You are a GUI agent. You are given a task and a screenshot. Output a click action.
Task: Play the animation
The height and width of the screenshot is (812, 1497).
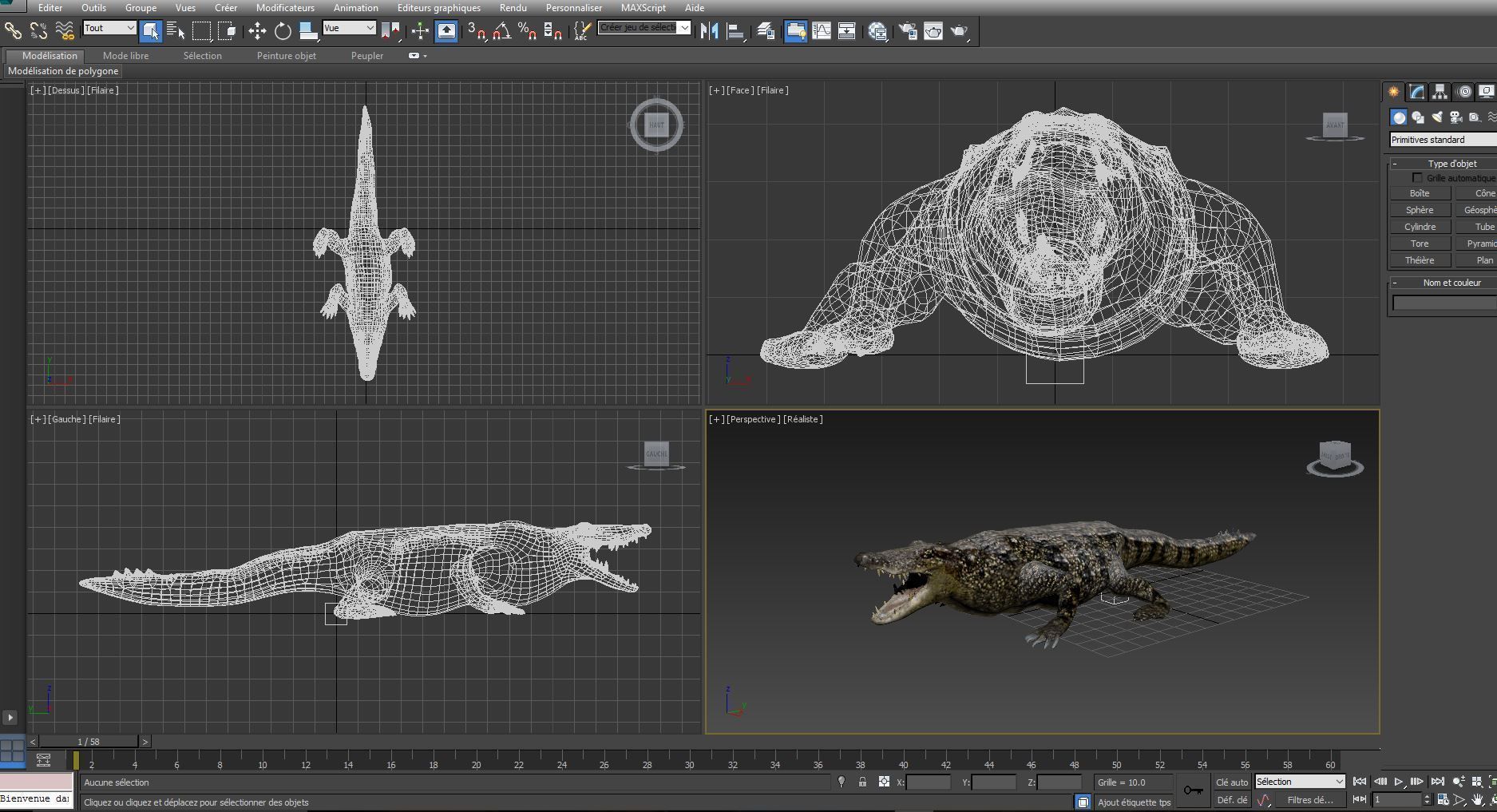(1398, 782)
